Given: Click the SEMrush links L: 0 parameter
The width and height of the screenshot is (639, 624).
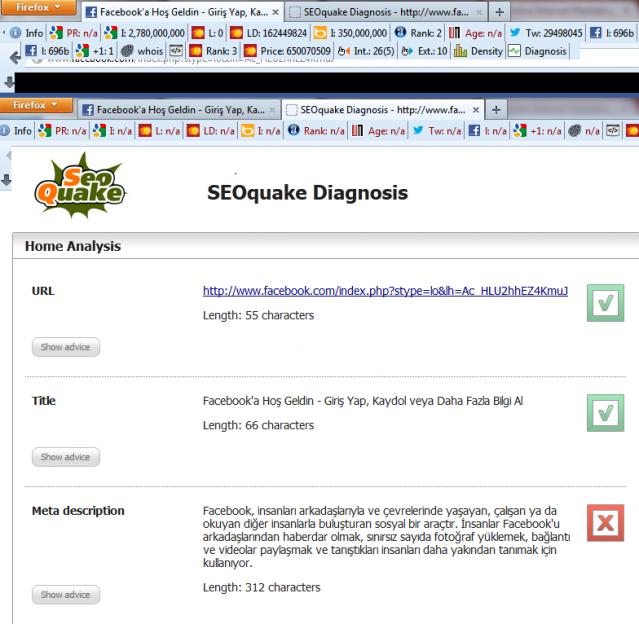Looking at the screenshot, I should (x=208, y=33).
